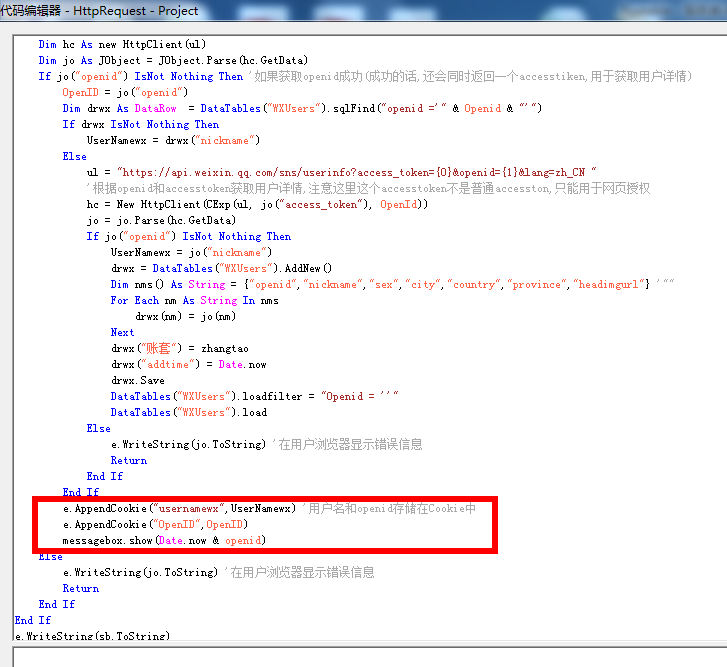Click the Else line directly above the userinfo URL
The height and width of the screenshot is (667, 727).
coord(74,156)
